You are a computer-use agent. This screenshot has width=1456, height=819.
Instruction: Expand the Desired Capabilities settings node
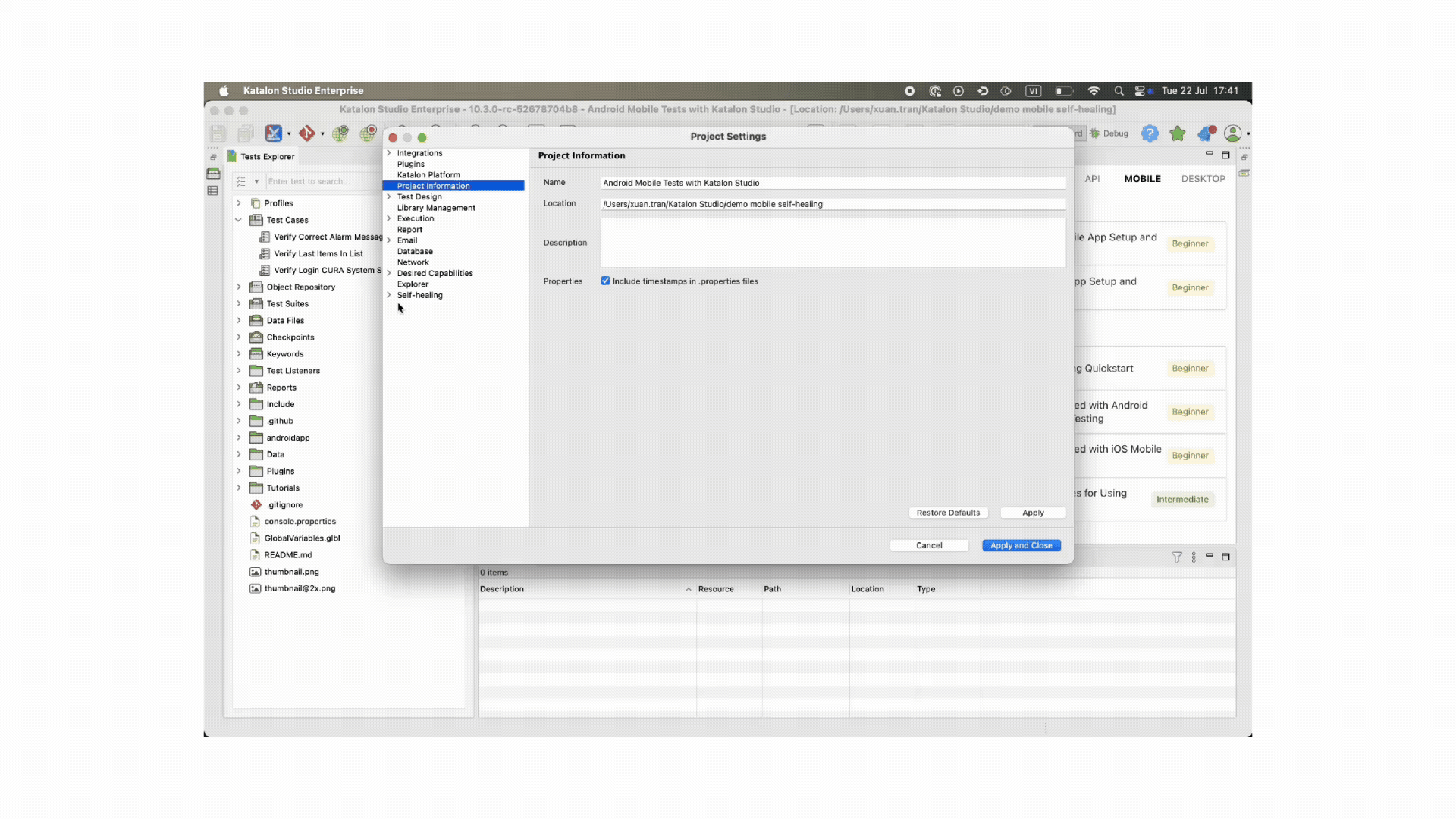tap(389, 274)
